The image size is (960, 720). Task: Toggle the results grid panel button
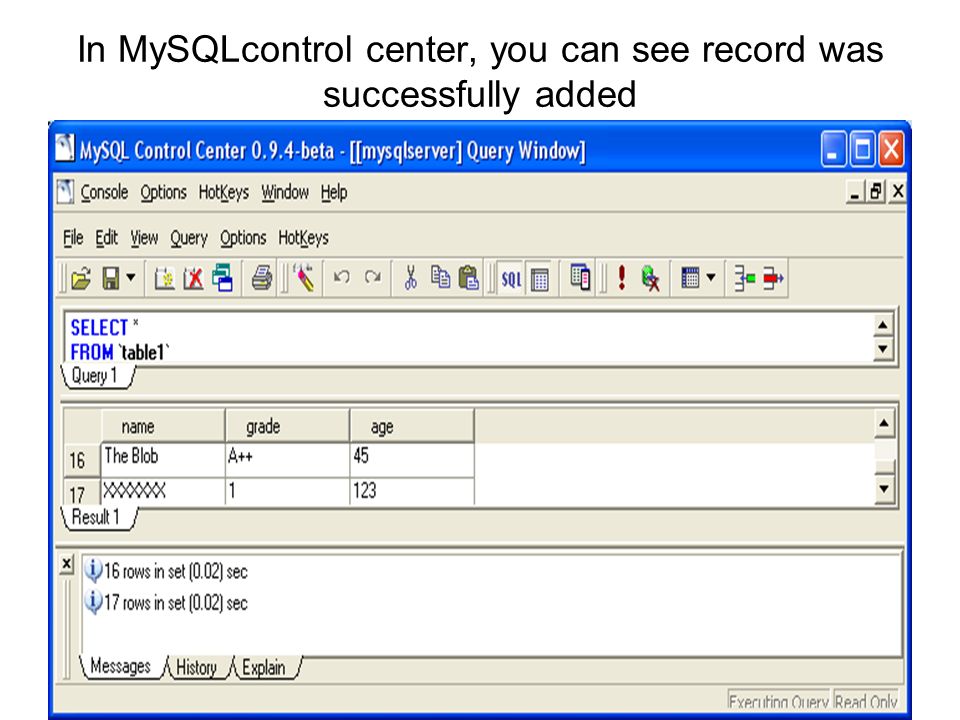coord(540,280)
